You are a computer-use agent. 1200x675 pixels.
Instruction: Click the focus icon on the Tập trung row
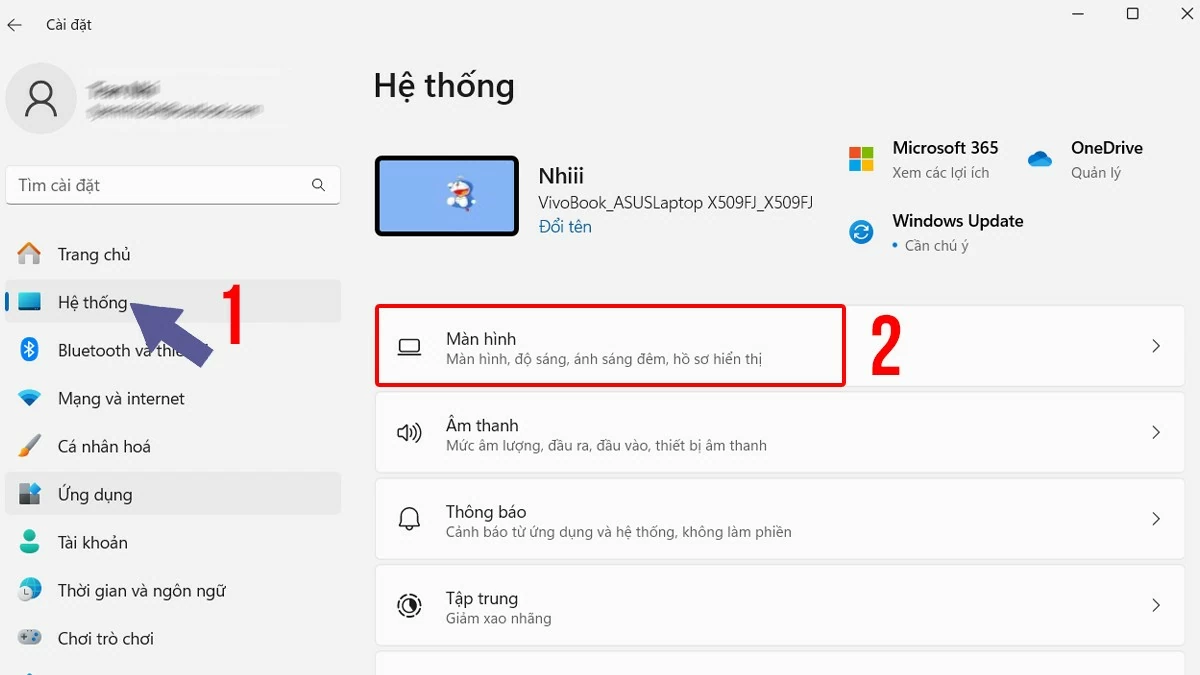409,605
